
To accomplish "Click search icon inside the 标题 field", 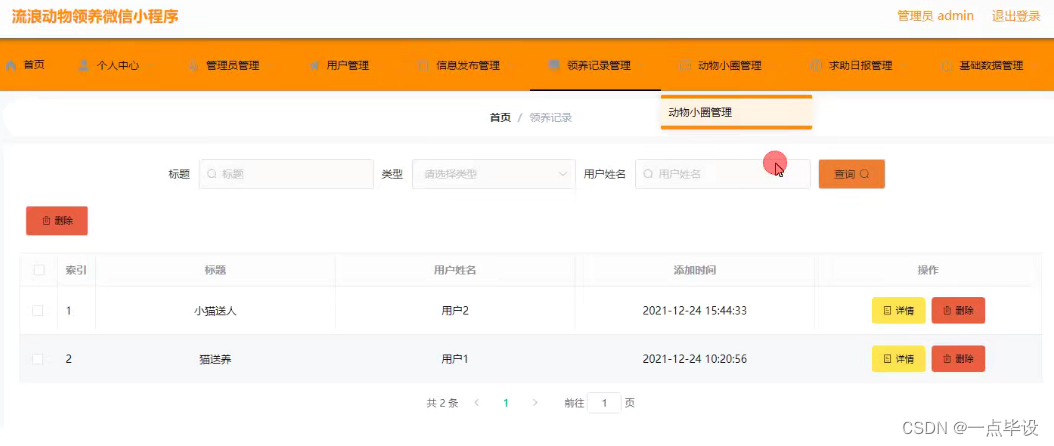I will point(212,174).
